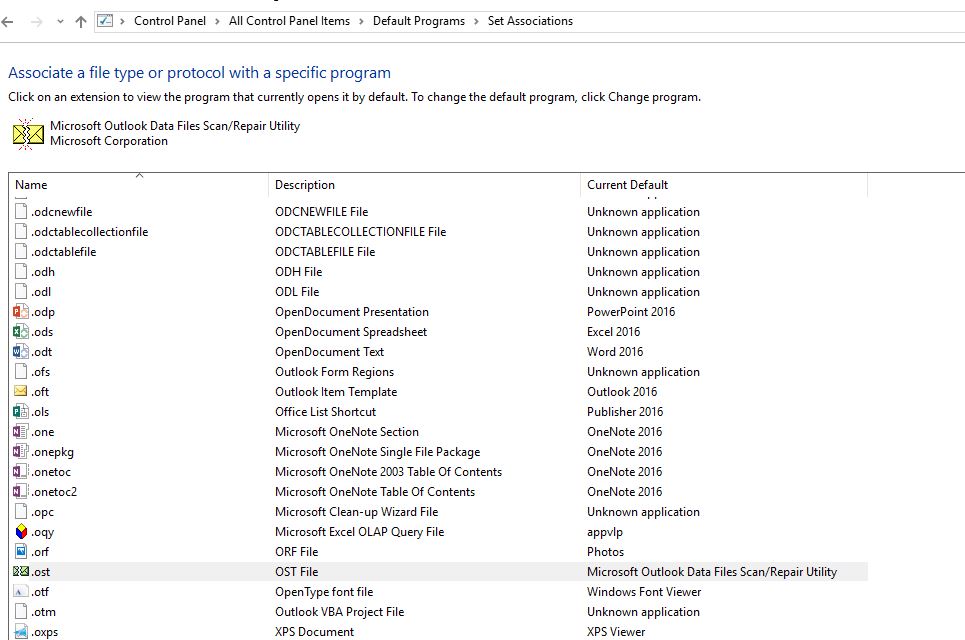
Task: Select the .ofs blank file icon
Action: pos(21,371)
